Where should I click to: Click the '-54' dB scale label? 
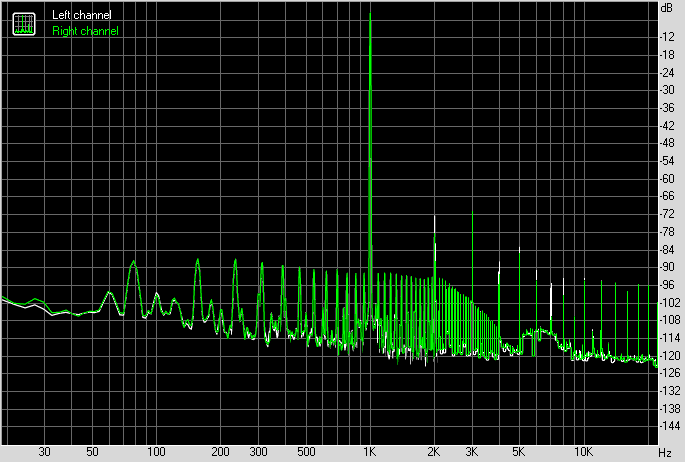pos(667,161)
